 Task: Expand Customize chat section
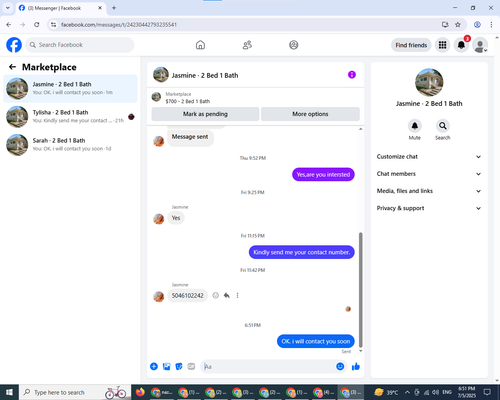429,157
